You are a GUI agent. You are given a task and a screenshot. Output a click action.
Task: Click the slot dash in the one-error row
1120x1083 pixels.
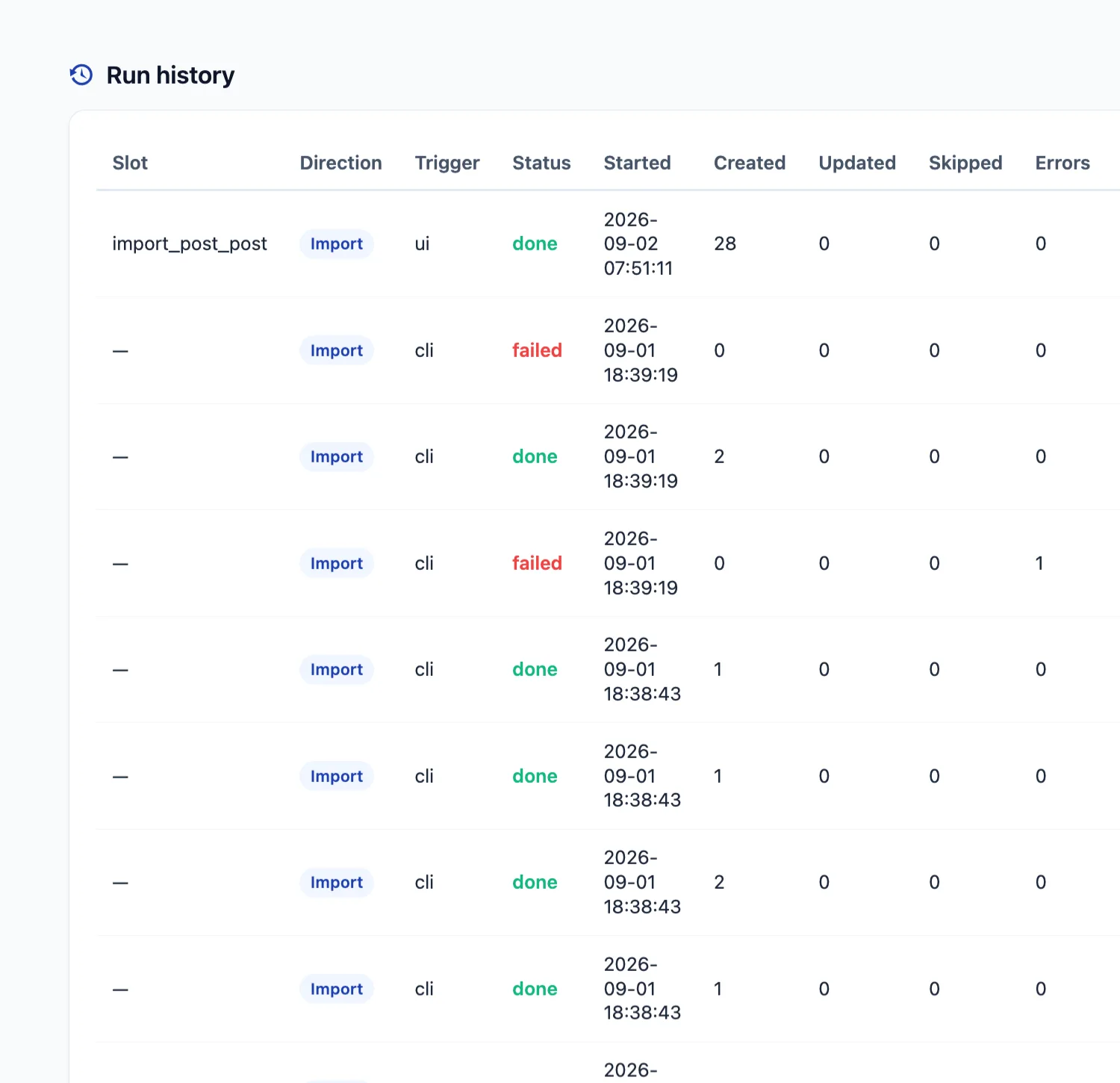(x=120, y=564)
